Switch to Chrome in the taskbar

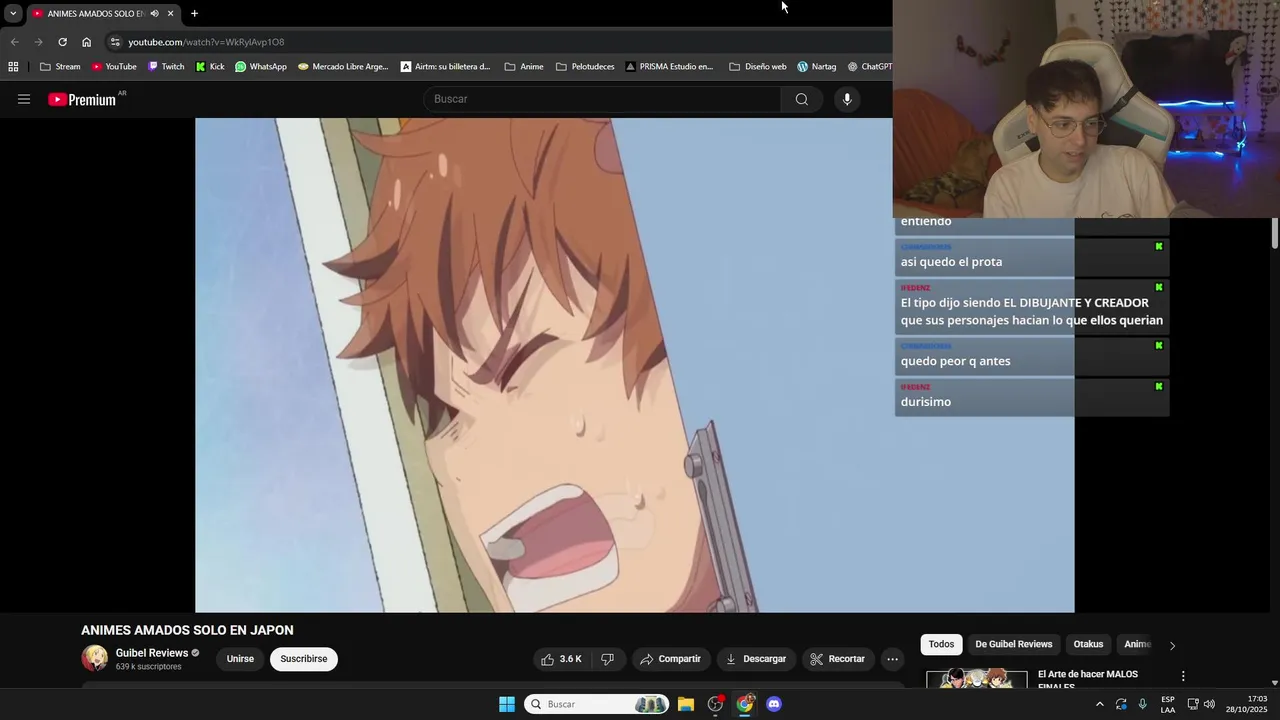(x=745, y=704)
